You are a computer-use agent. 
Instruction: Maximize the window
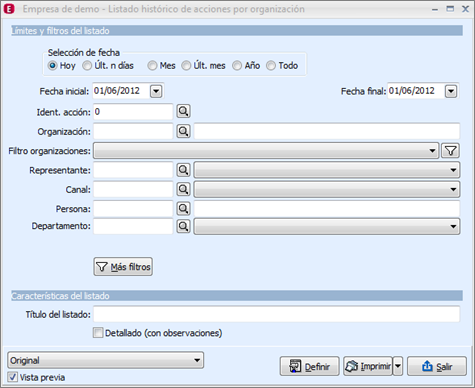450,9
